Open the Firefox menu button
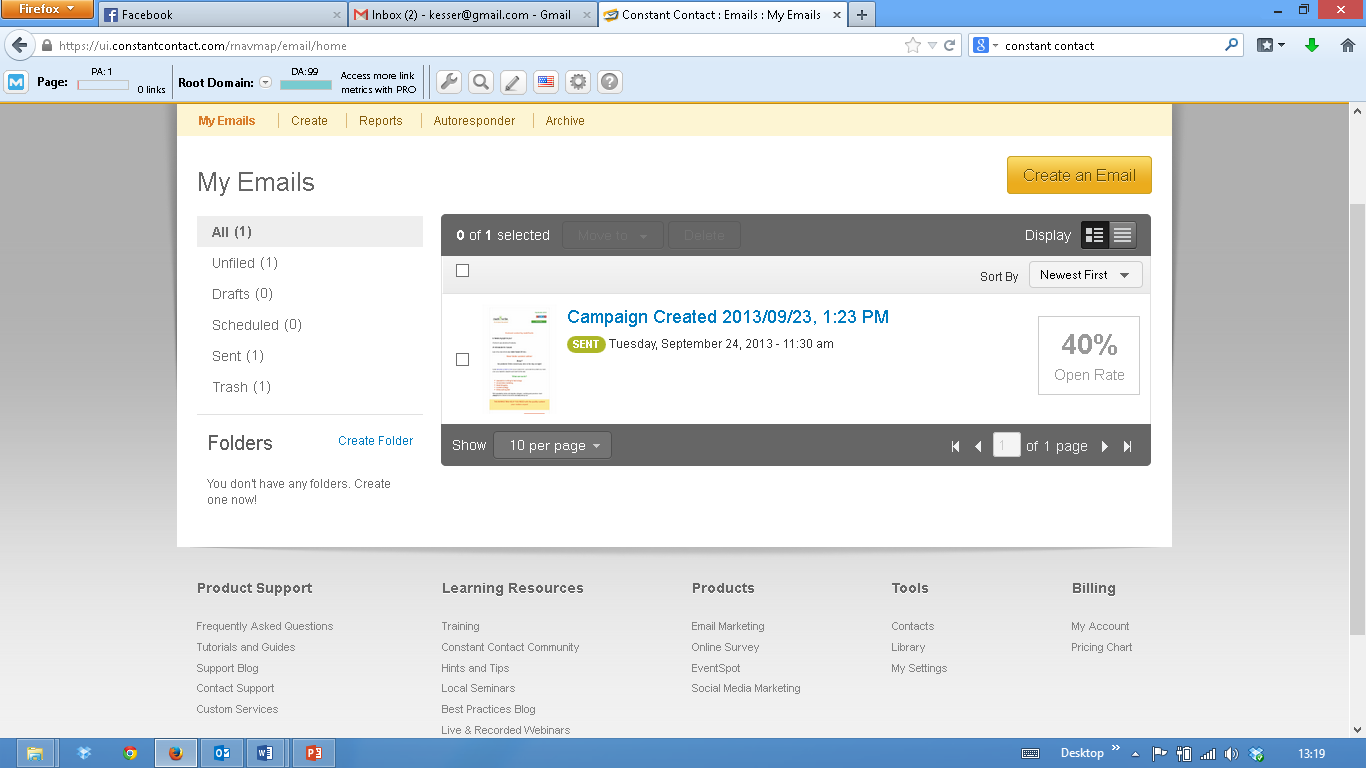Screen dimensions: 1366x768 coord(47,9)
